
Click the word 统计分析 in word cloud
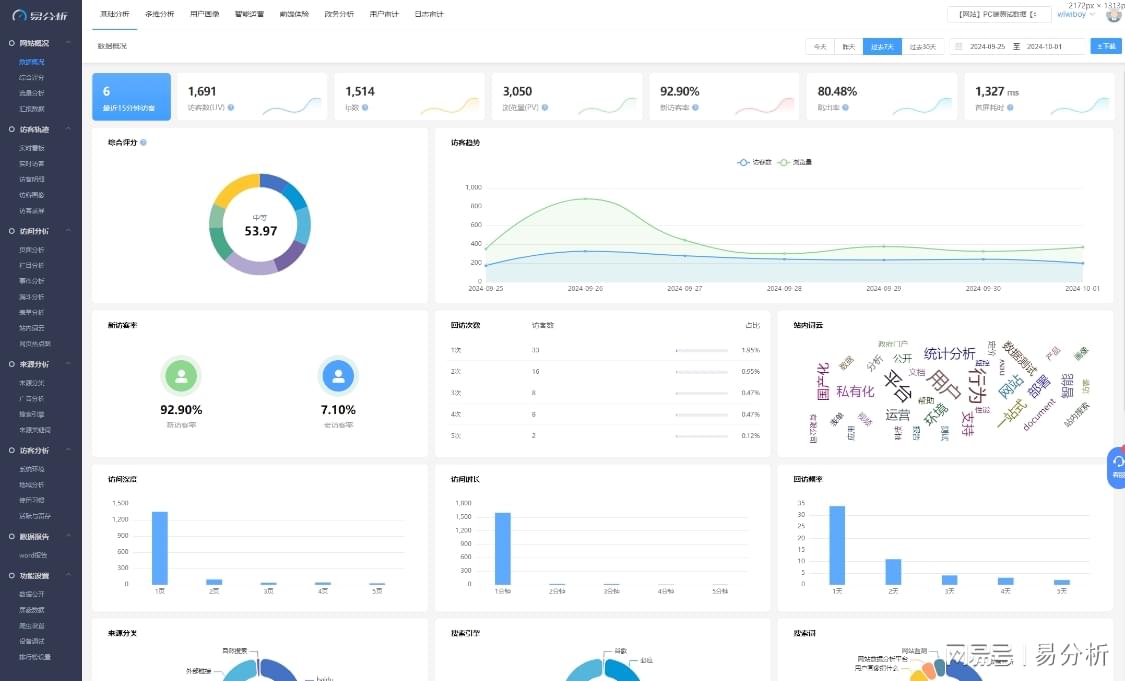[949, 354]
